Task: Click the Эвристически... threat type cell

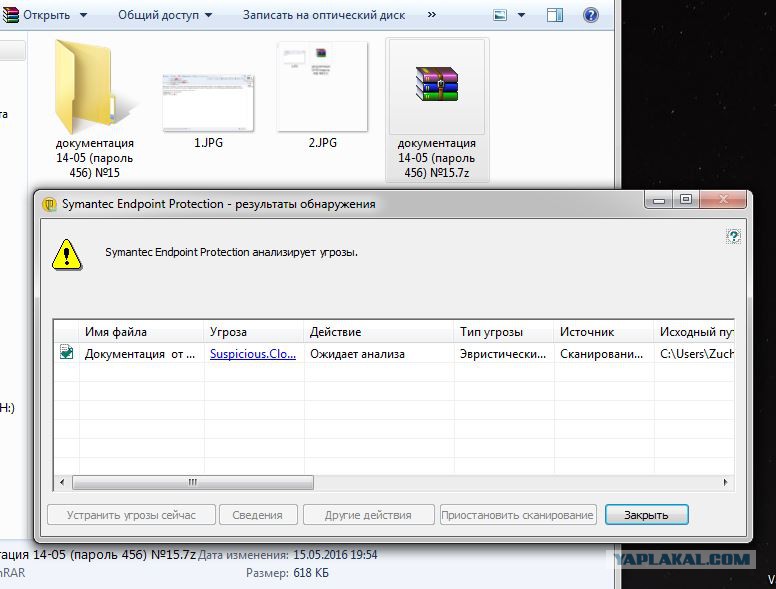Action: (x=503, y=354)
